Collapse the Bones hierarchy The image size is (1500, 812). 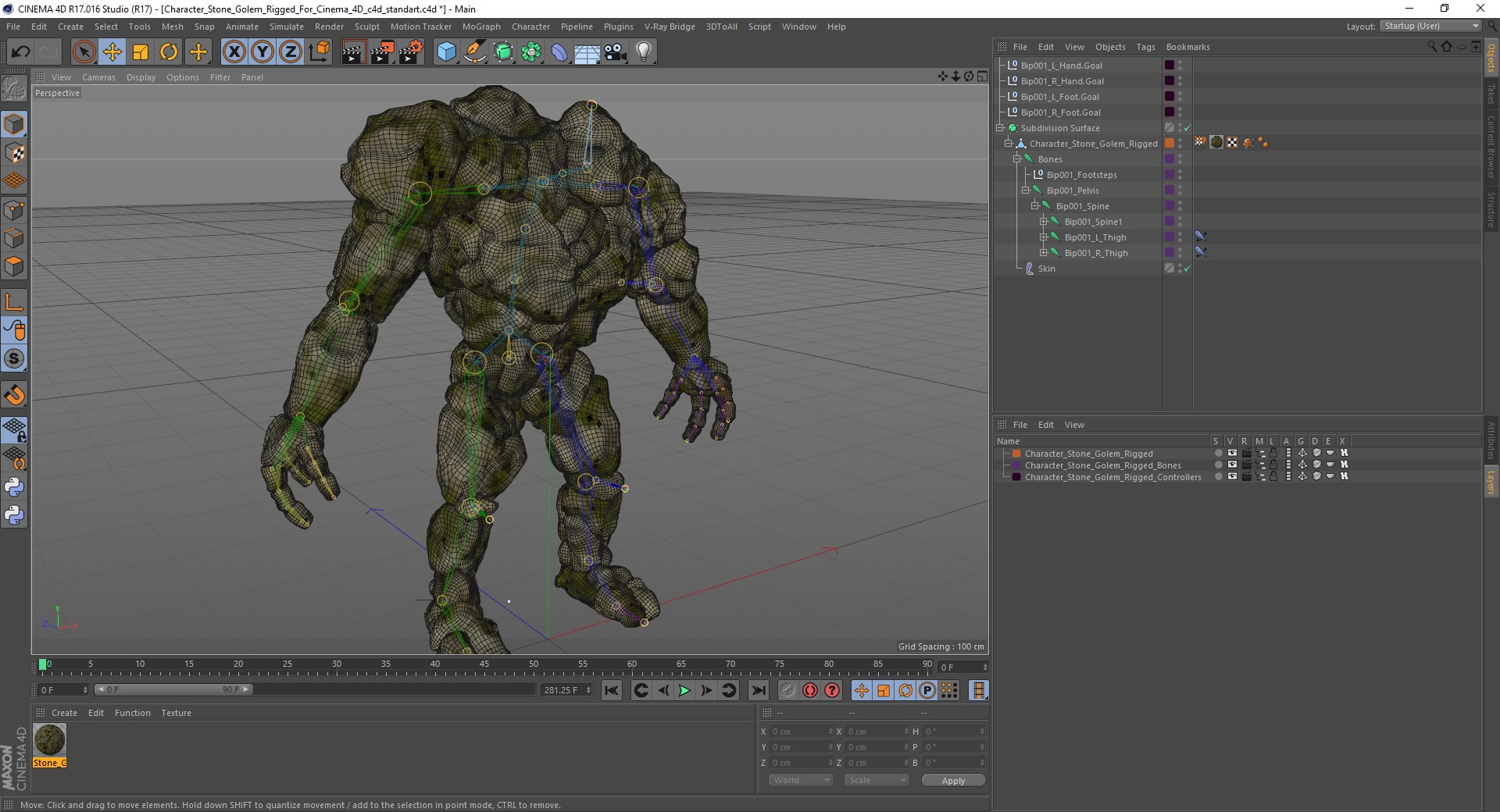[1017, 159]
